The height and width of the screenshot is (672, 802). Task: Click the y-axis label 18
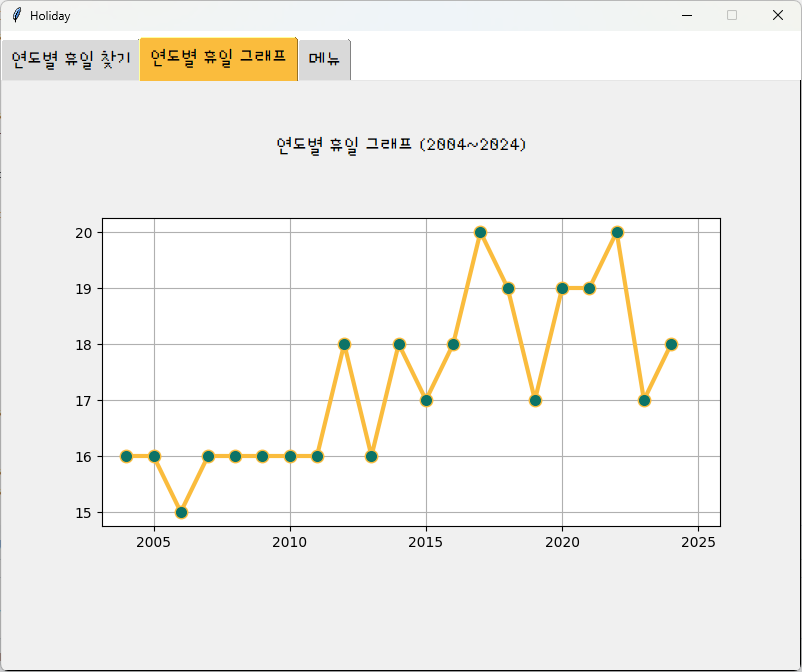tap(84, 345)
